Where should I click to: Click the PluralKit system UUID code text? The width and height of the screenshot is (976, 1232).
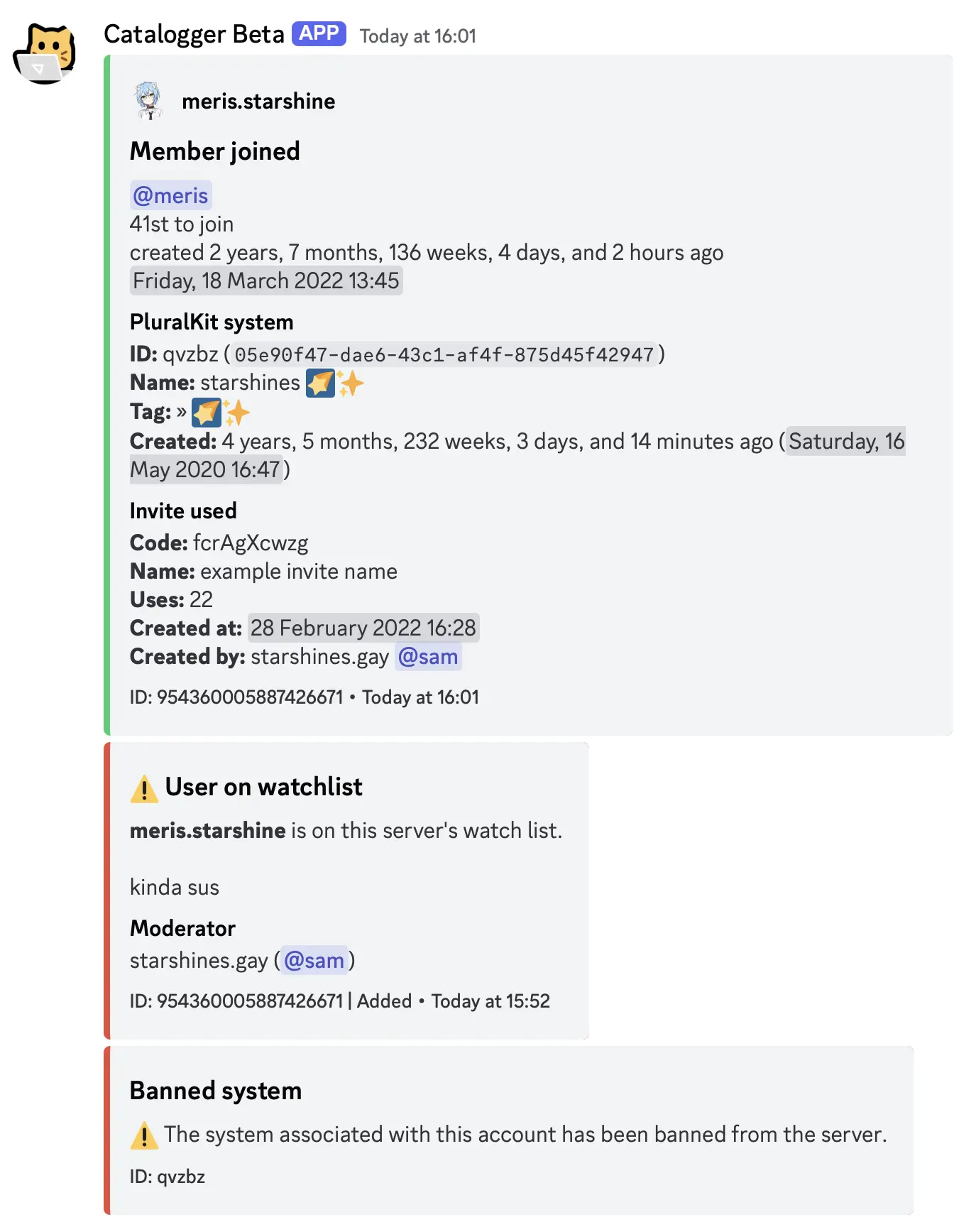444,354
